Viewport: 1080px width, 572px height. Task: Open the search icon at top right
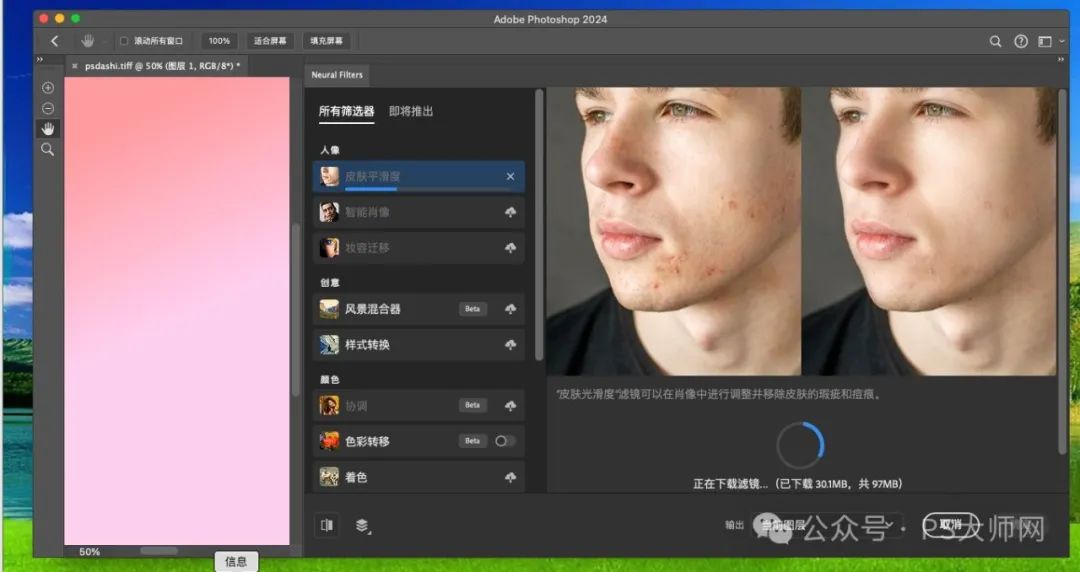pyautogui.click(x=995, y=41)
